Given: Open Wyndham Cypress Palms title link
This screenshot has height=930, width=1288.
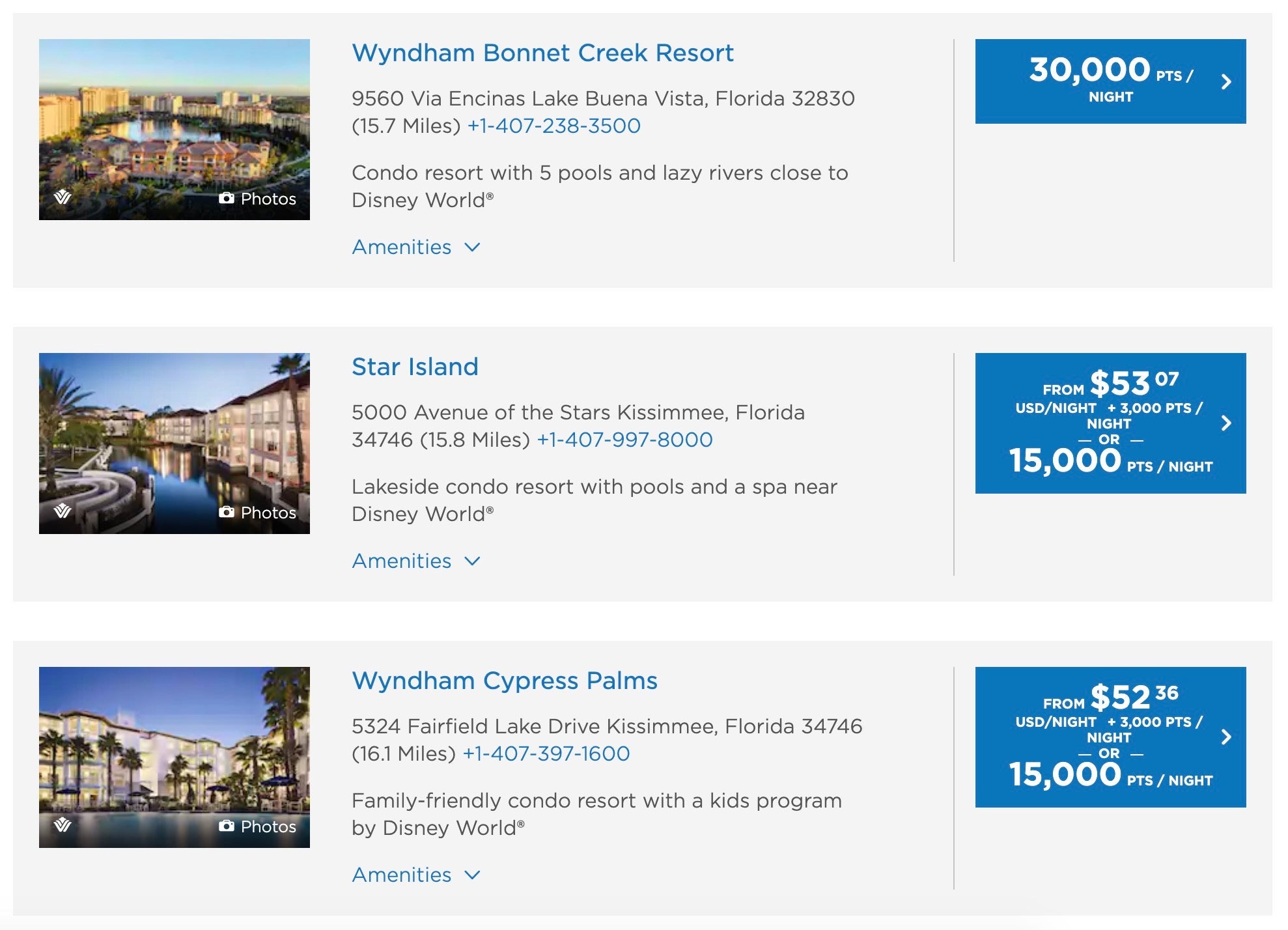Looking at the screenshot, I should 505,681.
